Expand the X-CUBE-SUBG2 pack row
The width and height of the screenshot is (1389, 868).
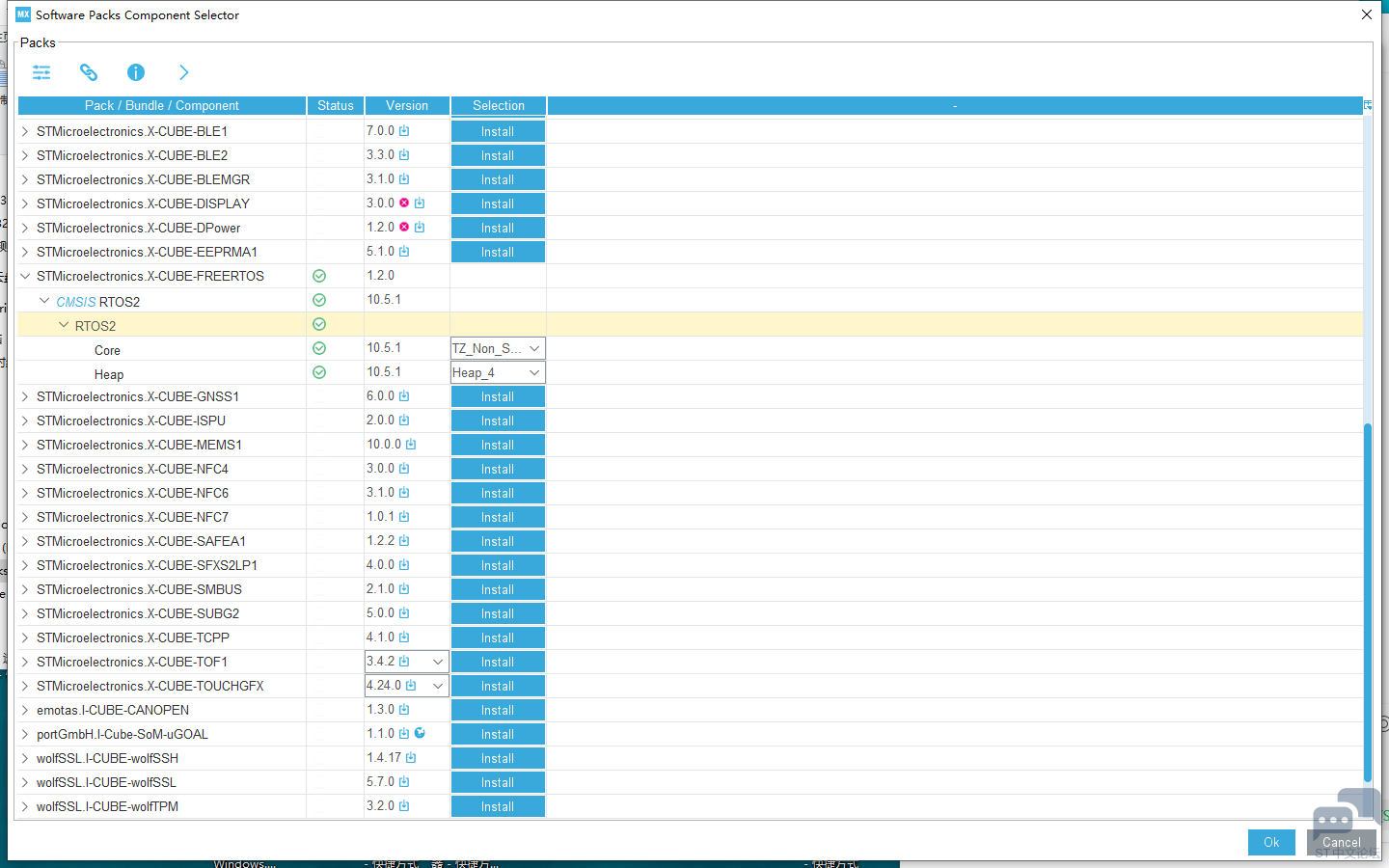pos(25,613)
